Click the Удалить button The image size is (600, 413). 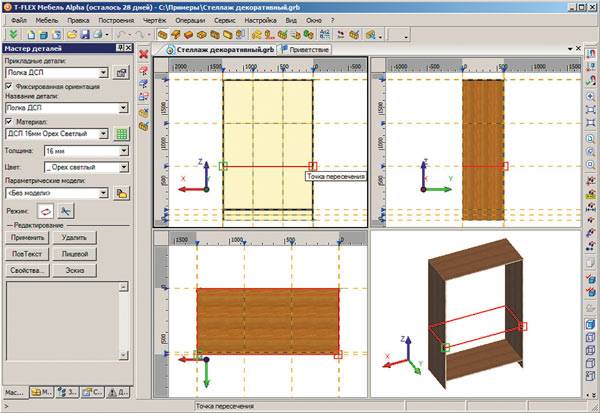pyautogui.click(x=74, y=238)
